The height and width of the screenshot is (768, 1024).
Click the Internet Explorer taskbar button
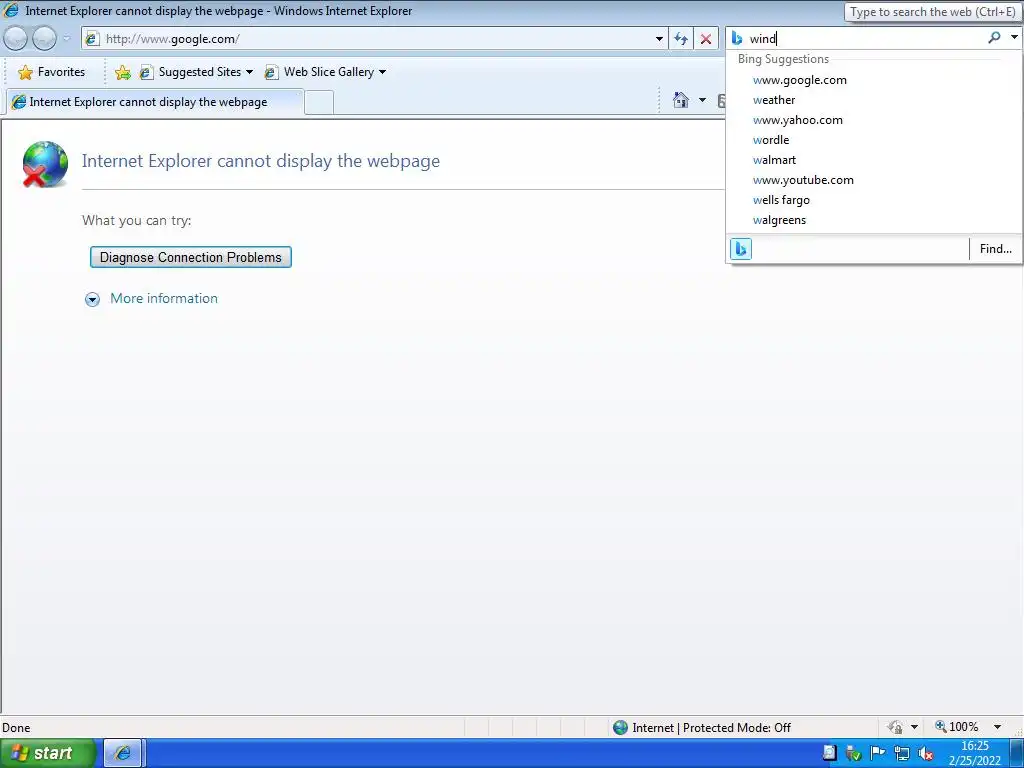click(x=122, y=753)
